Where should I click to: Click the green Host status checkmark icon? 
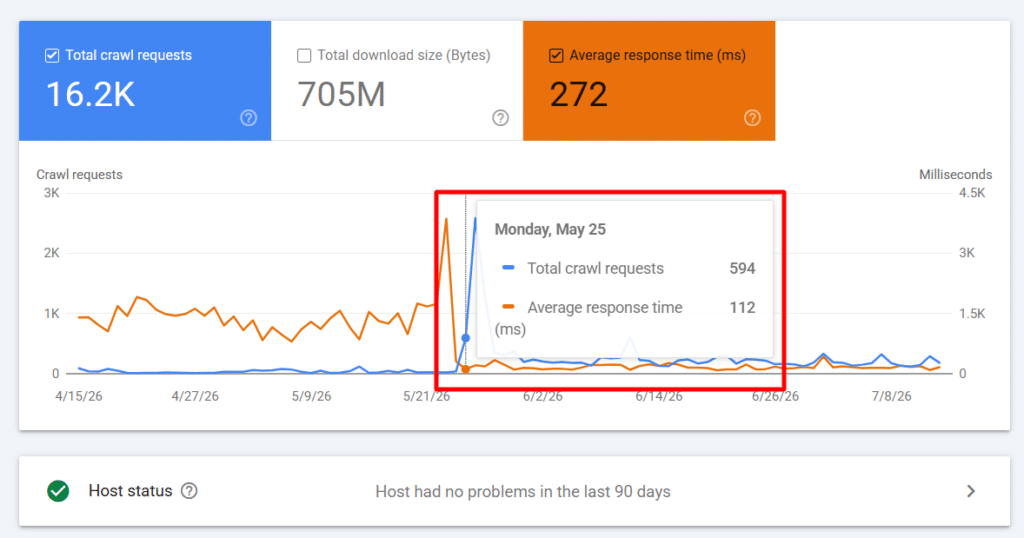pyautogui.click(x=58, y=491)
